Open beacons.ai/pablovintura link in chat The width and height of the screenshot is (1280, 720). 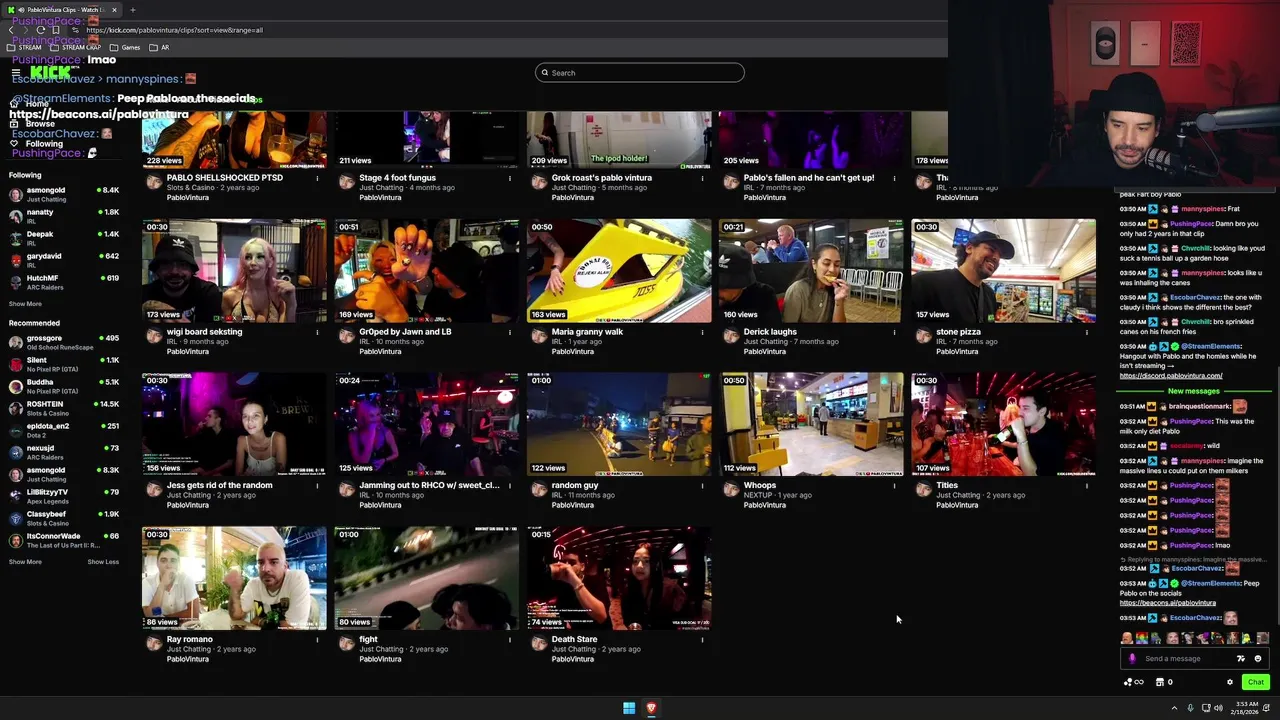[1167, 603]
